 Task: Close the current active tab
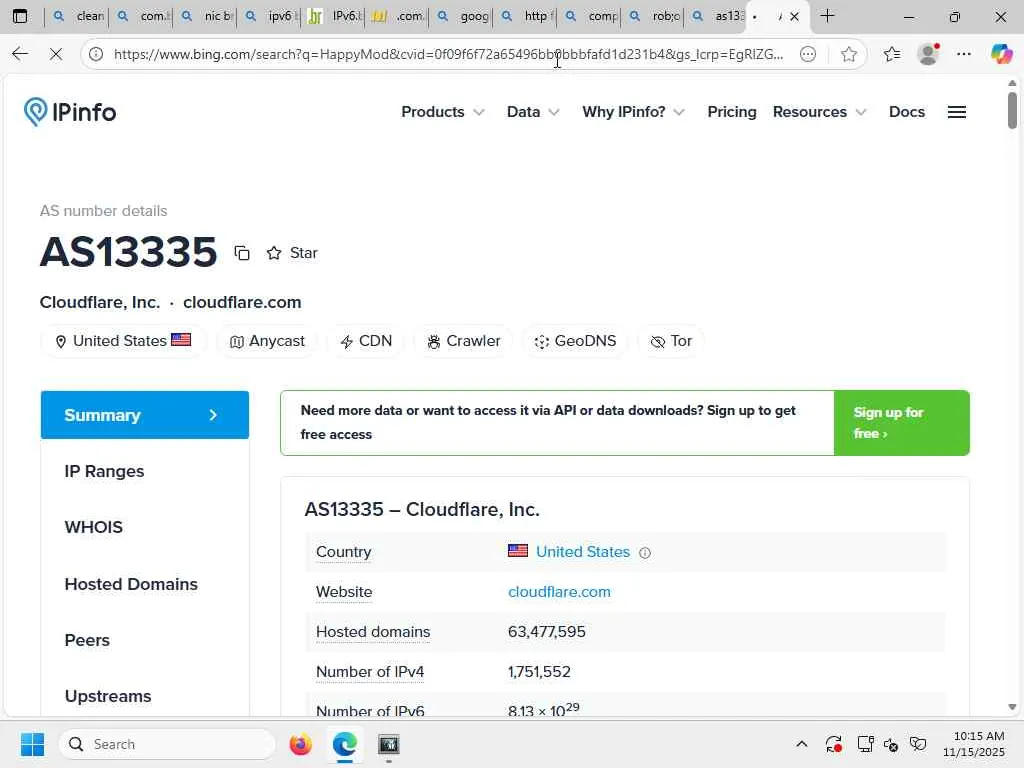794,16
